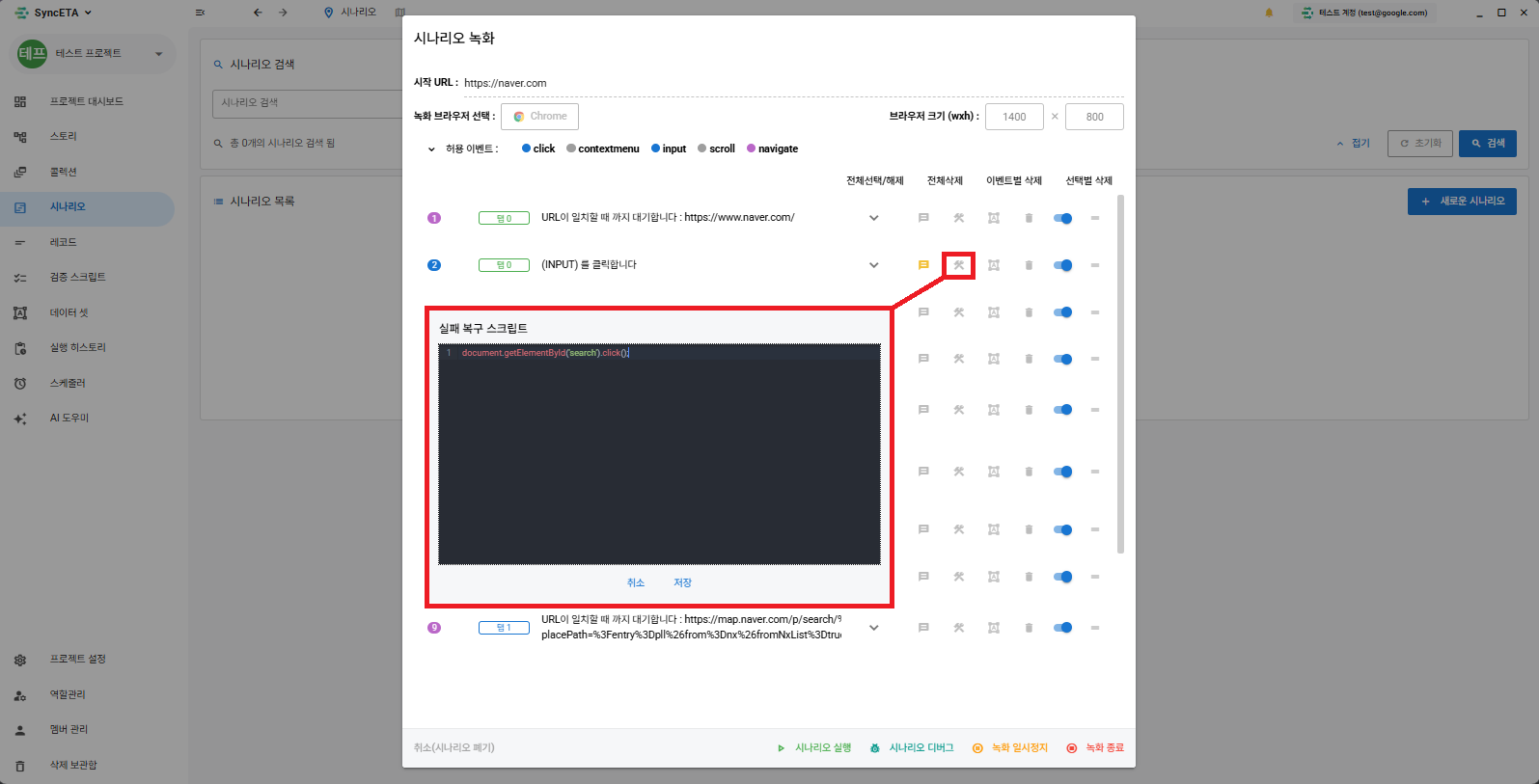Open failure recovery script tool for step 2

(958, 265)
